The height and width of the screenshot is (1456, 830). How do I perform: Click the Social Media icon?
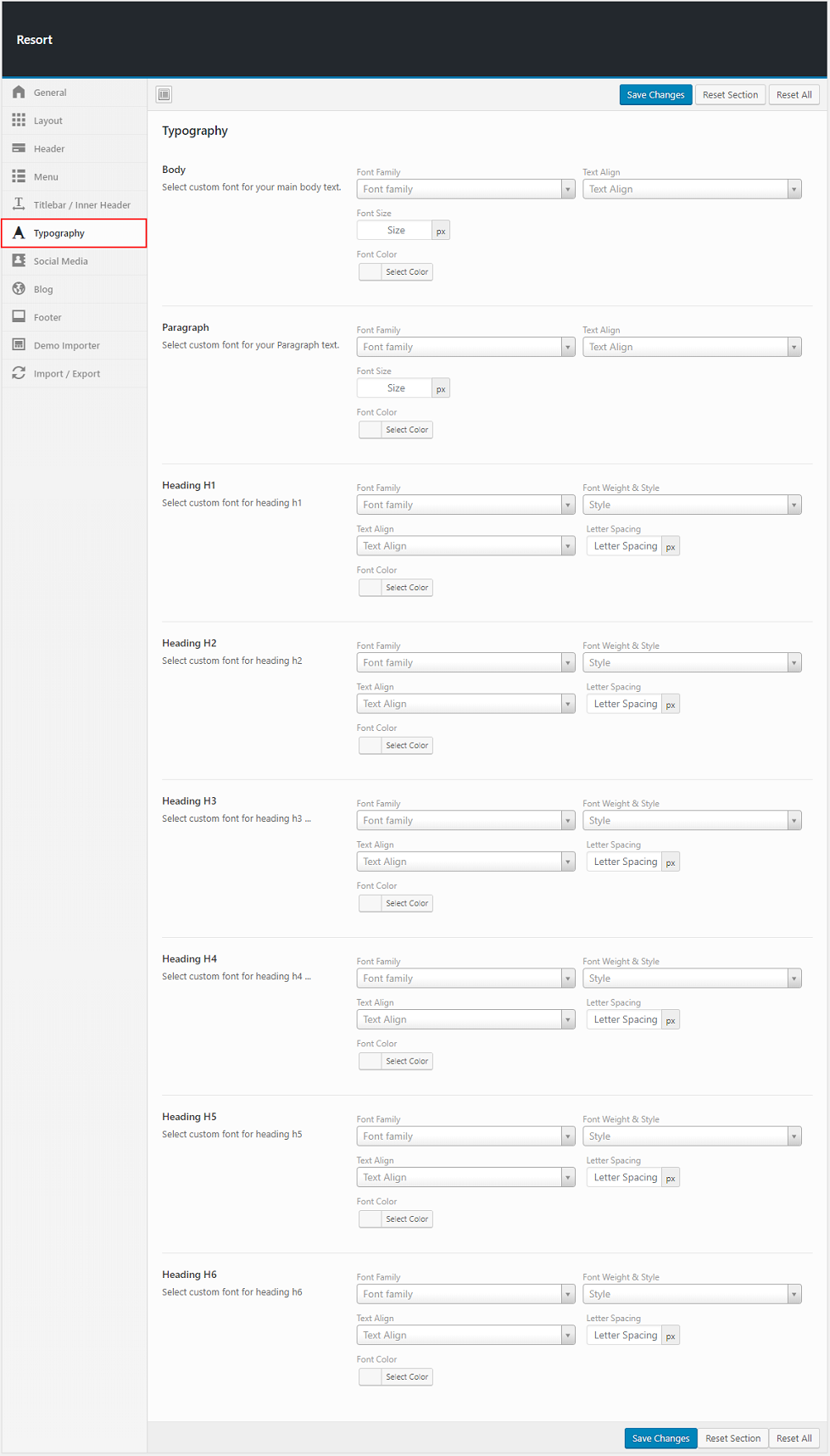point(19,260)
